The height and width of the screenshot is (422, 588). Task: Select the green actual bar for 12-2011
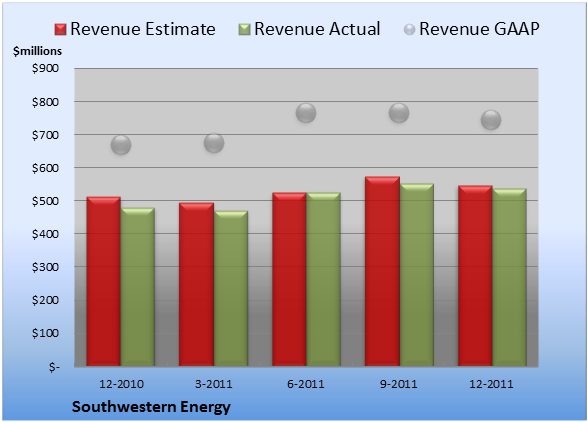tap(509, 277)
